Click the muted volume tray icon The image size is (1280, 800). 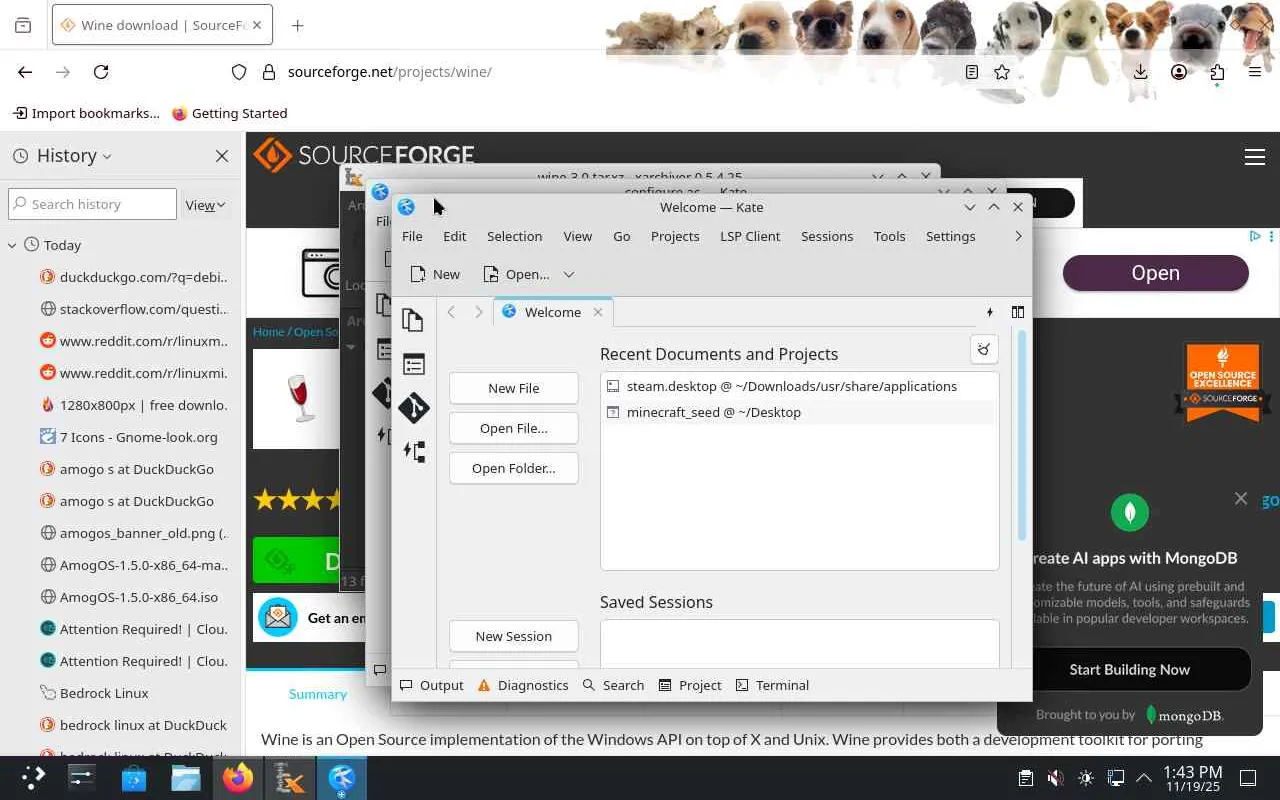tap(1055, 778)
